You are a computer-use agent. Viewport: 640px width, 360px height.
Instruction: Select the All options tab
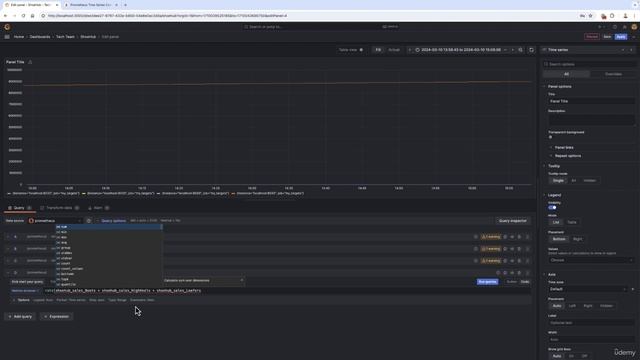click(x=566, y=74)
